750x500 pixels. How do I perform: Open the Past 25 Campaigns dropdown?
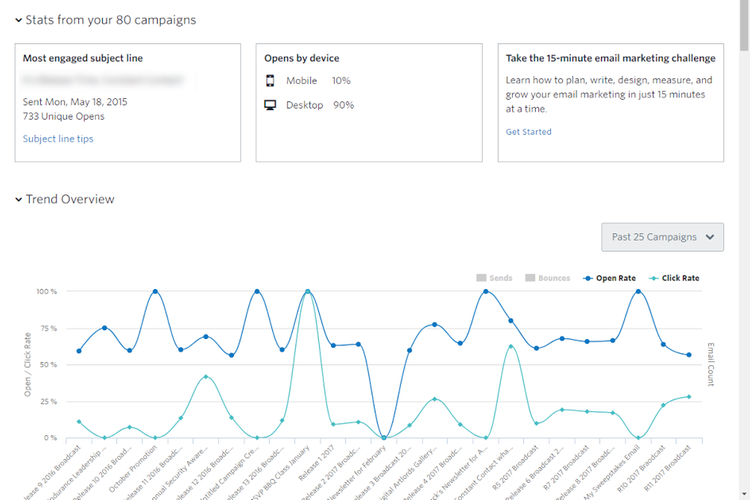click(x=662, y=237)
